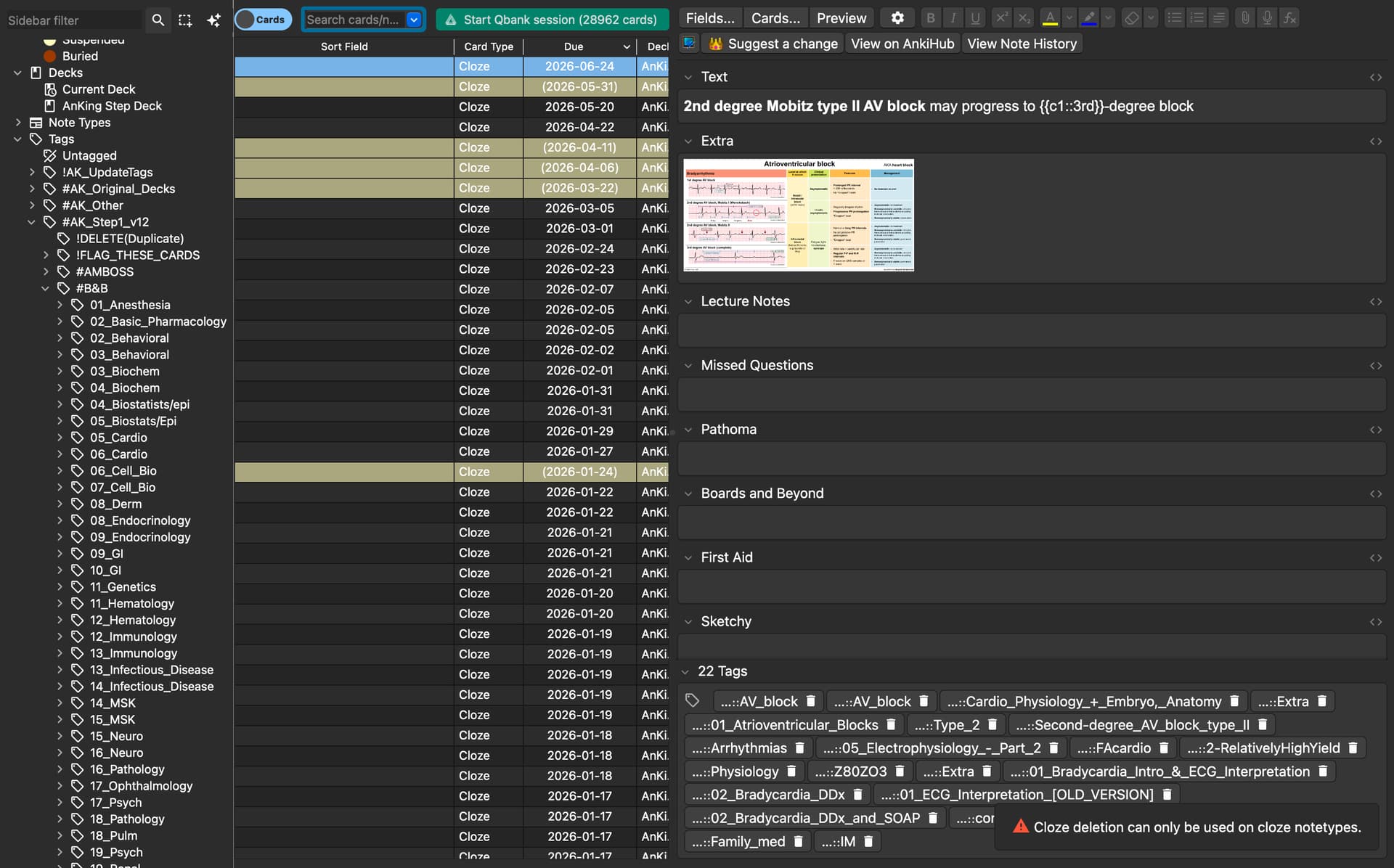Click the record audio microphone icon
Image resolution: width=1394 pixels, height=868 pixels.
[x=1266, y=18]
